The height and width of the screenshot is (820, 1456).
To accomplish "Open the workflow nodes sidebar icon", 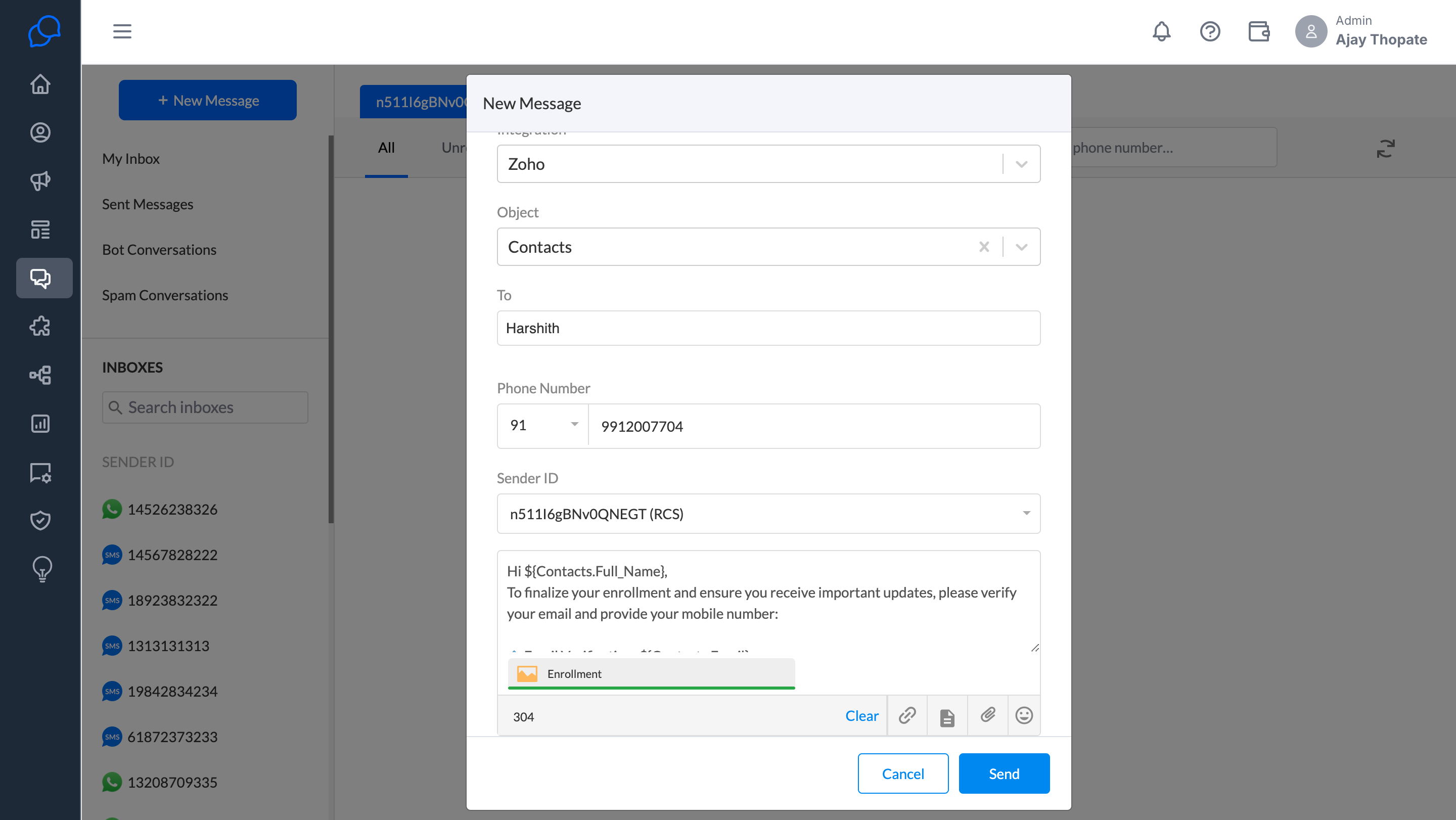I will click(x=40, y=375).
